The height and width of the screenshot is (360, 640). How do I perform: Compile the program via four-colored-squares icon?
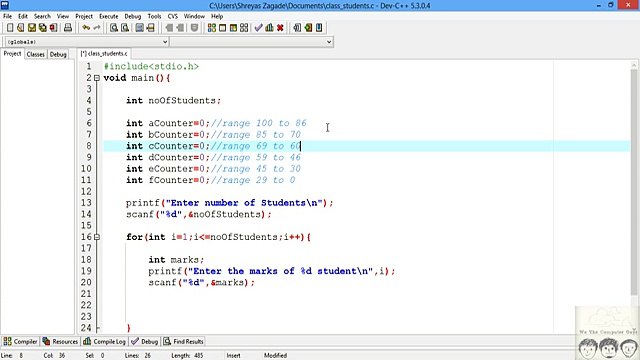211,28
